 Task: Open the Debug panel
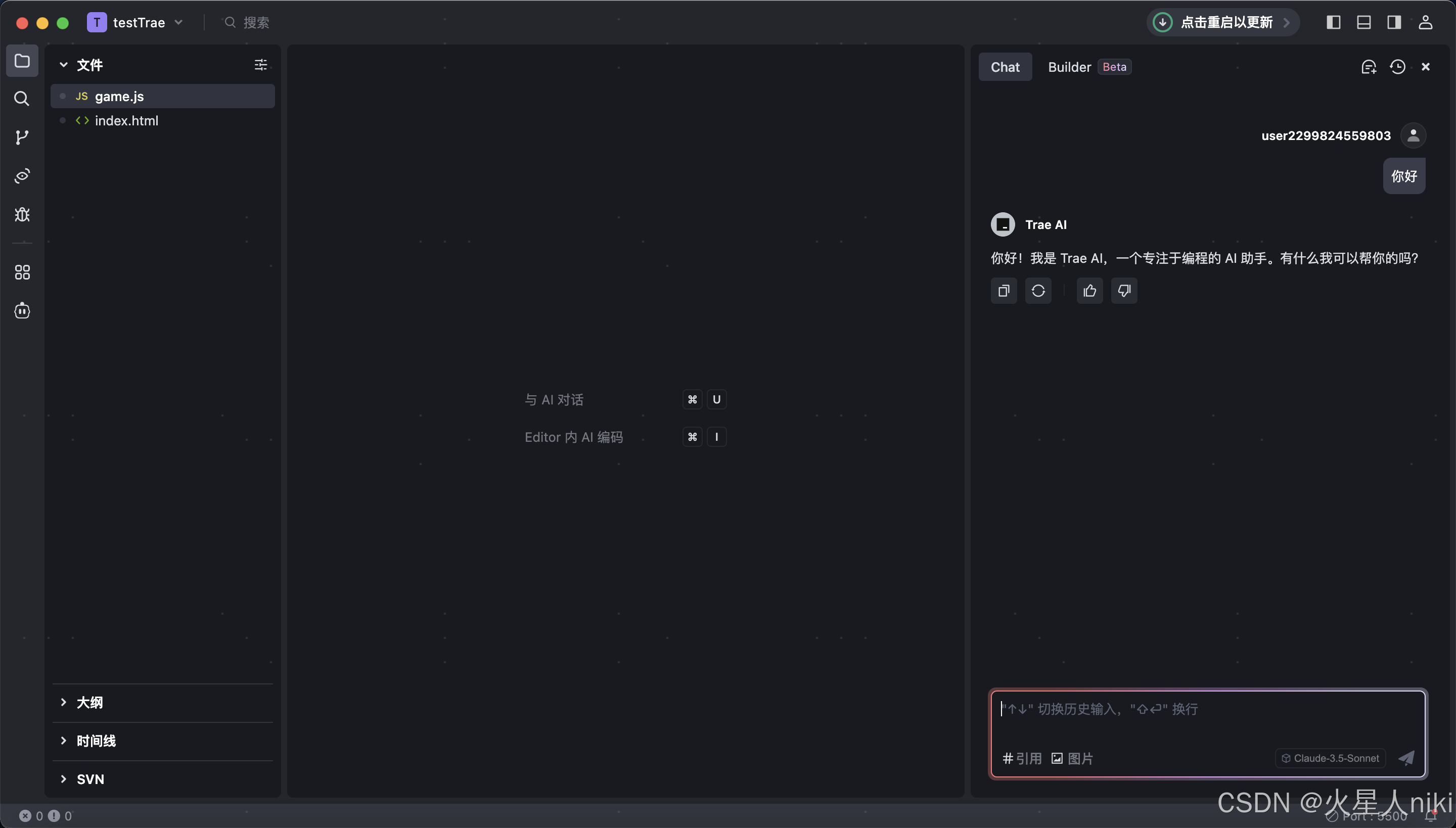tap(22, 214)
